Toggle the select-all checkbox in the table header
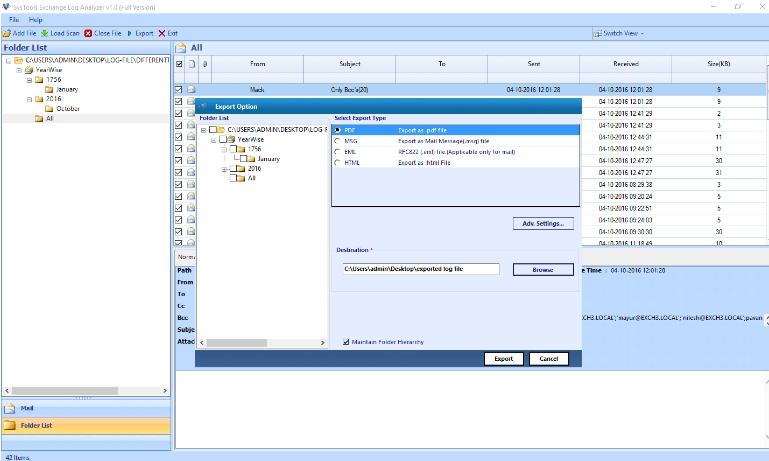The height and width of the screenshot is (461, 769). coord(179,64)
